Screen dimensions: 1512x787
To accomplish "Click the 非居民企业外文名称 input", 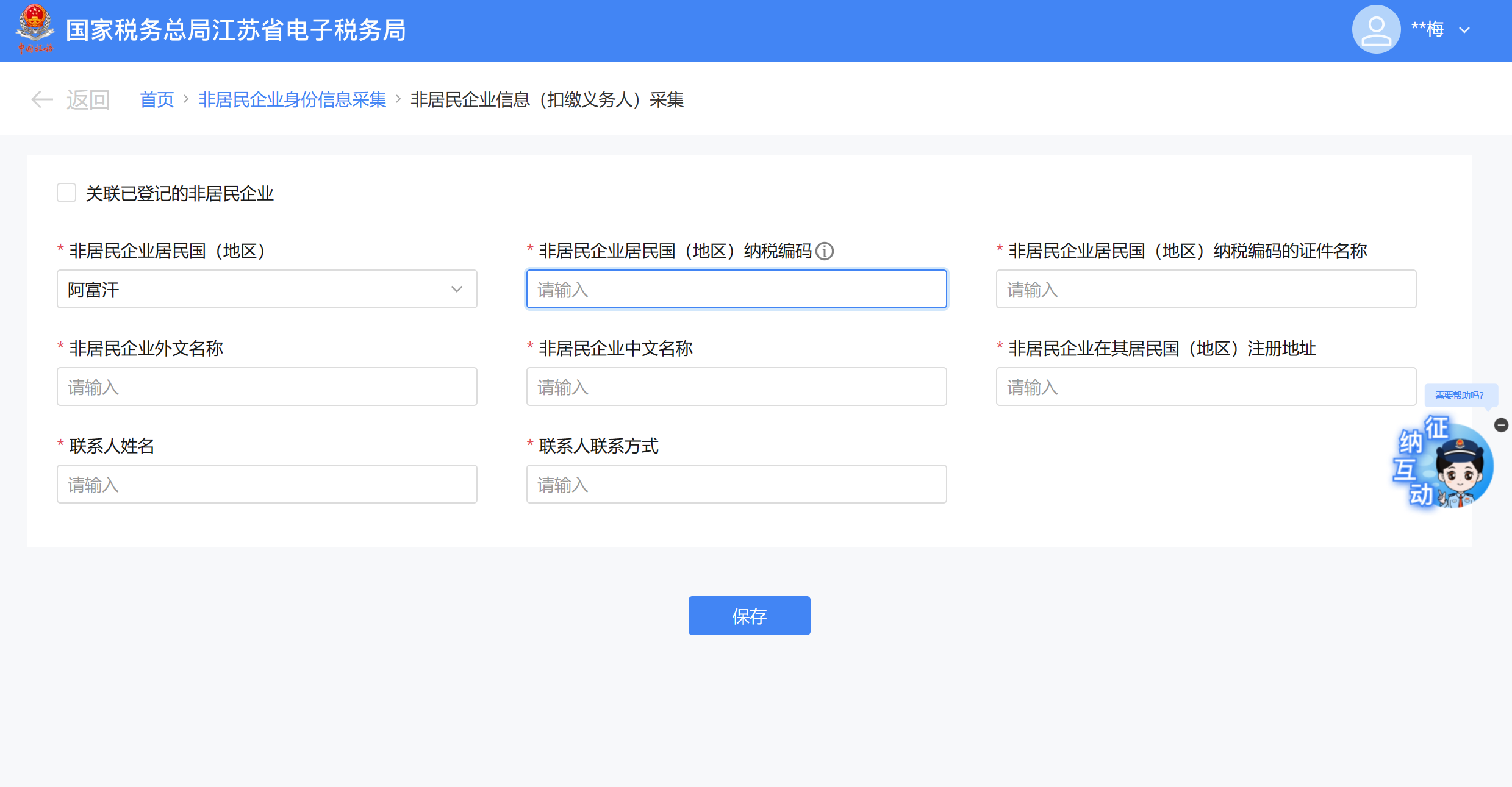I will coord(267,386).
